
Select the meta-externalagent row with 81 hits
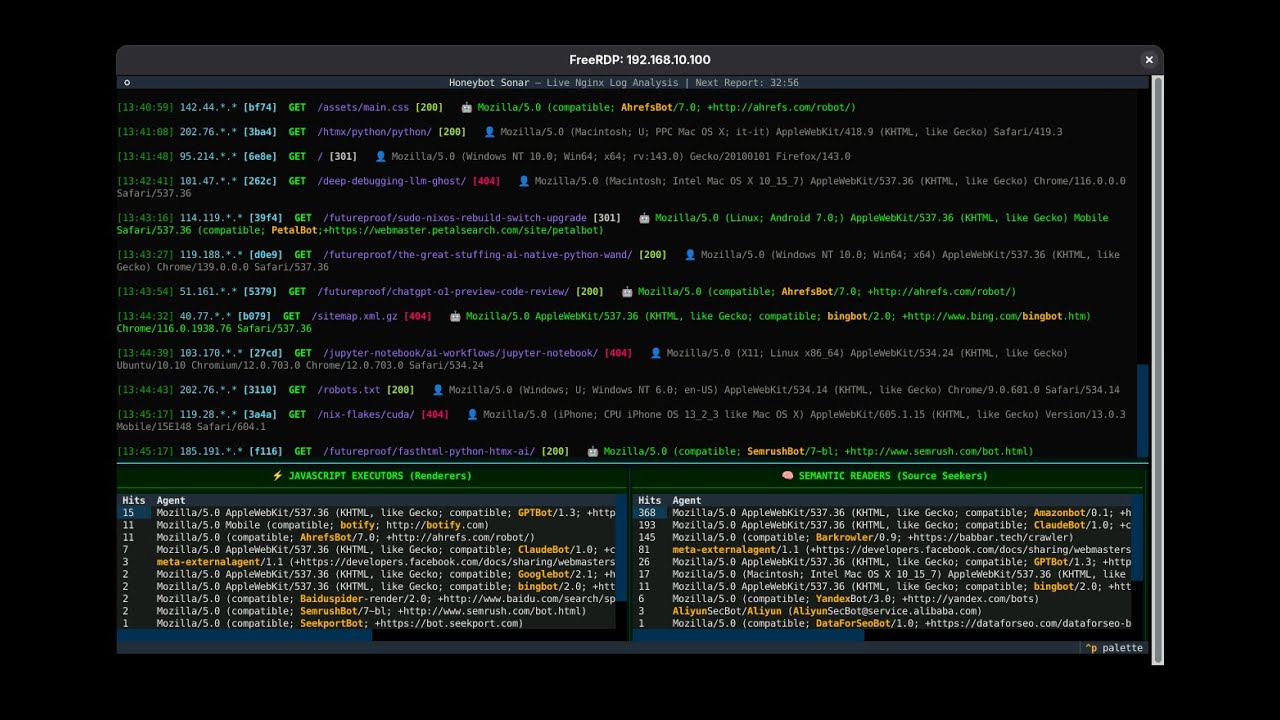(883, 550)
